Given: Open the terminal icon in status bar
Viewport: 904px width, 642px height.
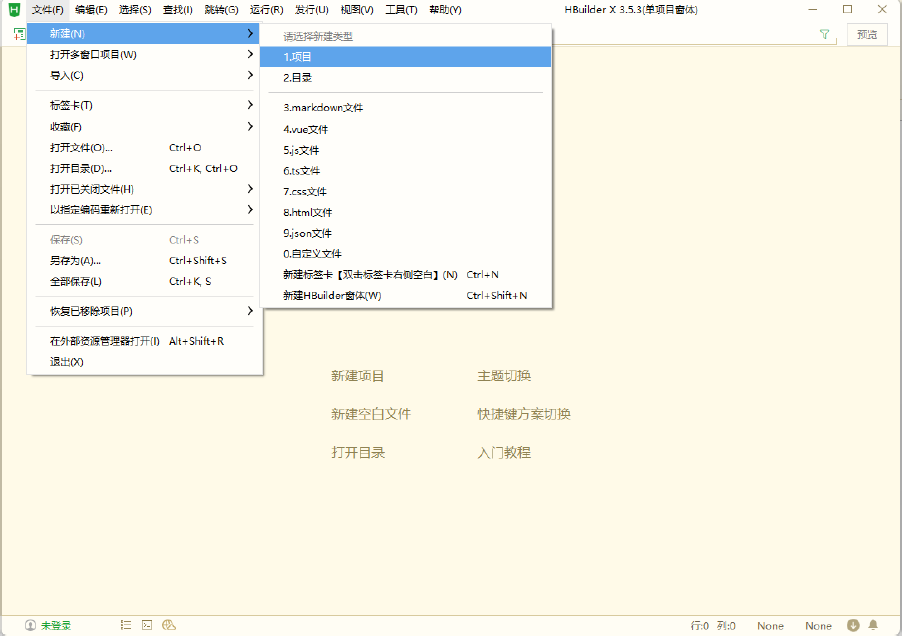Looking at the screenshot, I should pos(147,625).
